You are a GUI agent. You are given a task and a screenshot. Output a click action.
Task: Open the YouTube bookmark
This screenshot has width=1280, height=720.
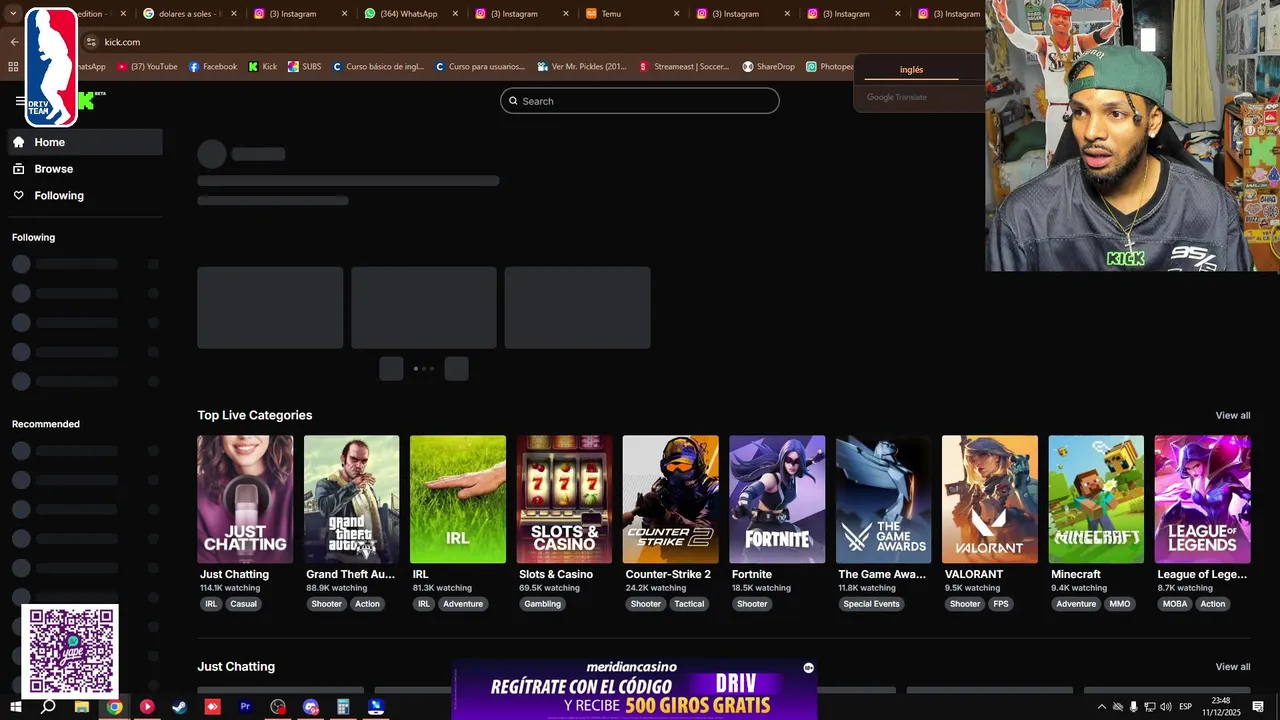[x=147, y=67]
